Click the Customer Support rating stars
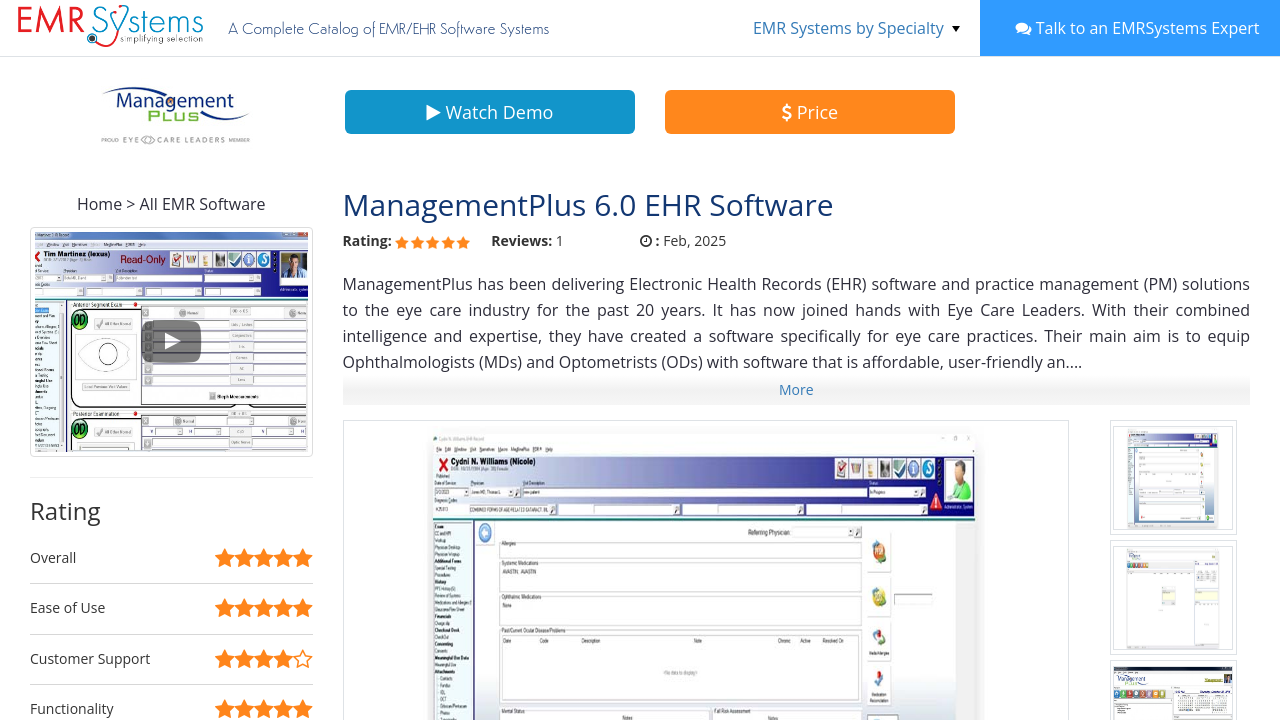The height and width of the screenshot is (720, 1280). (264, 659)
